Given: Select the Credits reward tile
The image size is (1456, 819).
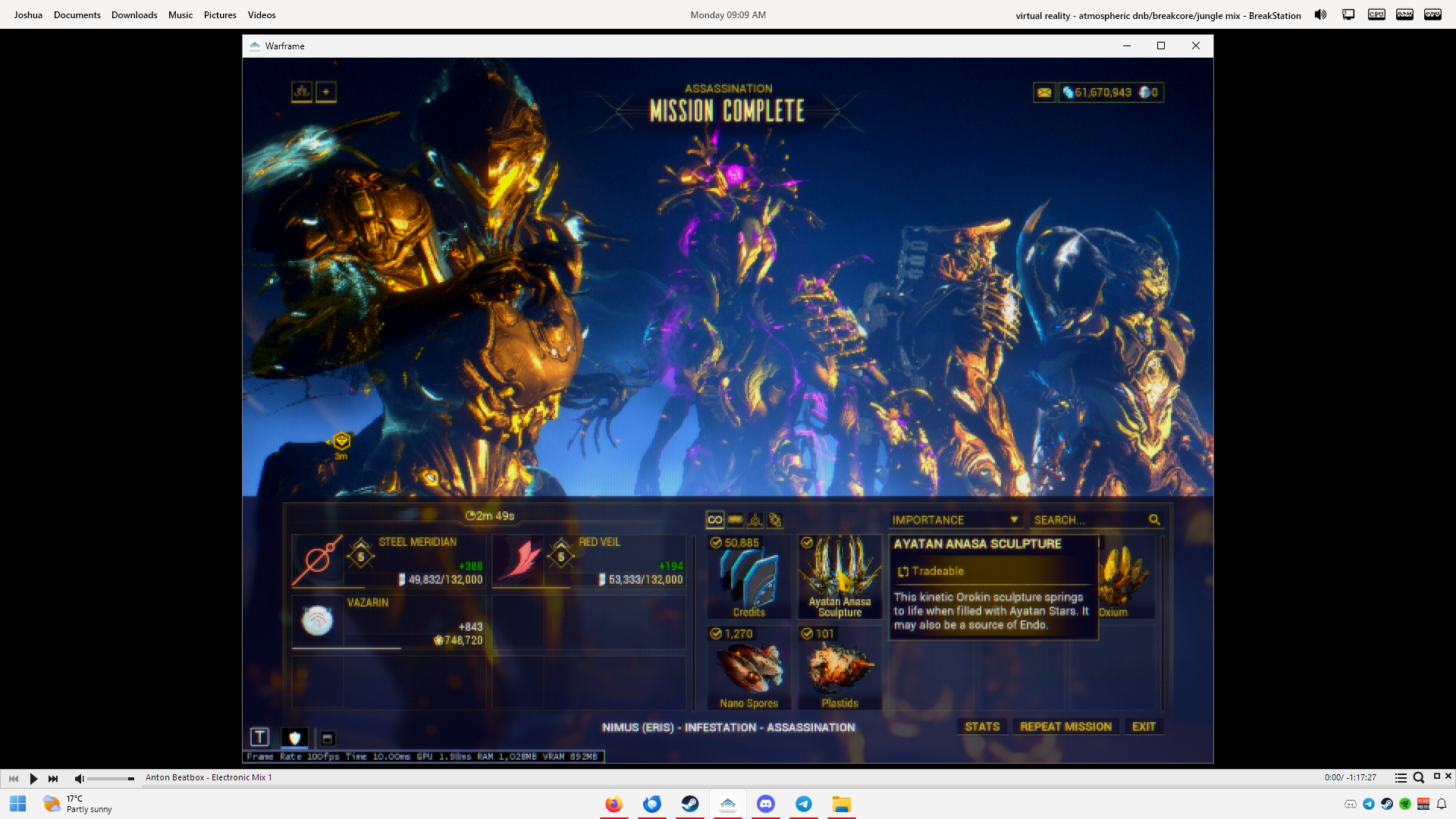Looking at the screenshot, I should [749, 577].
